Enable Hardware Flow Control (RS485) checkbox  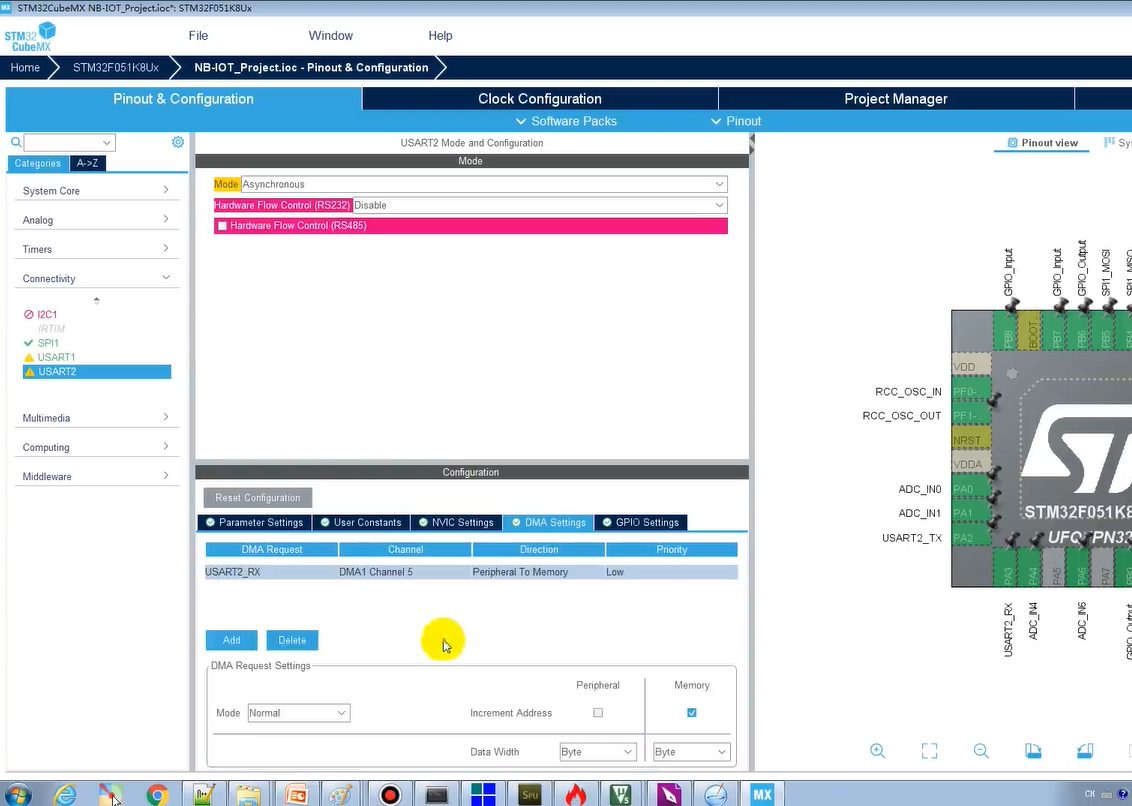coord(222,226)
